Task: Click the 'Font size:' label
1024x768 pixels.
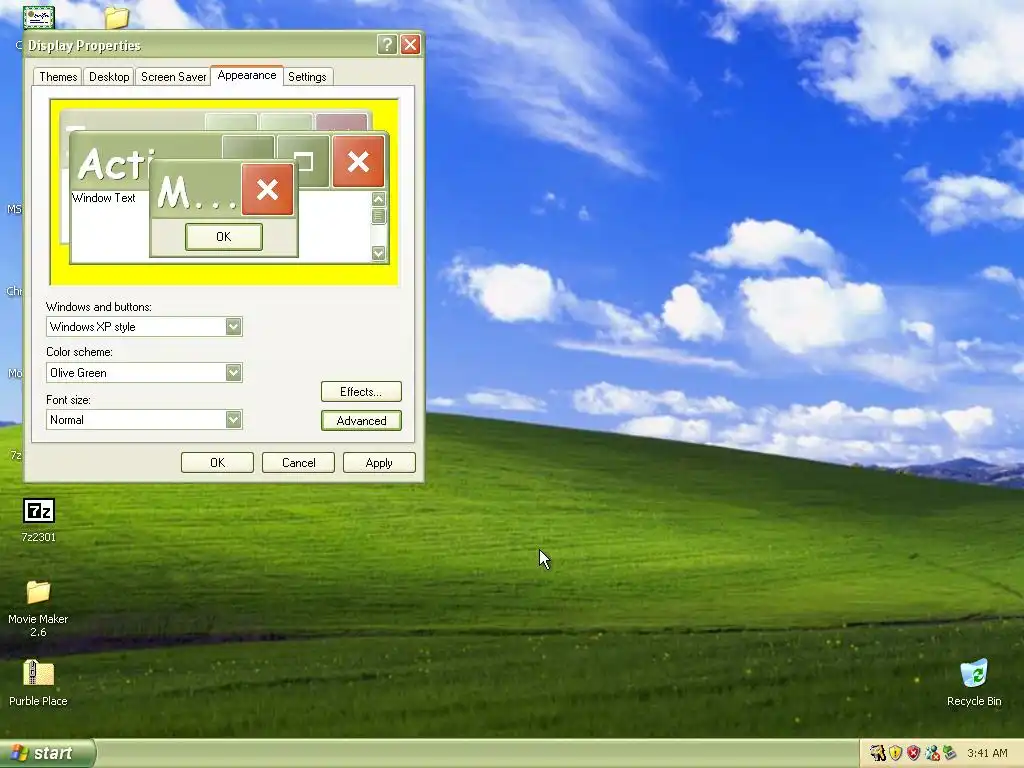Action: pos(68,400)
